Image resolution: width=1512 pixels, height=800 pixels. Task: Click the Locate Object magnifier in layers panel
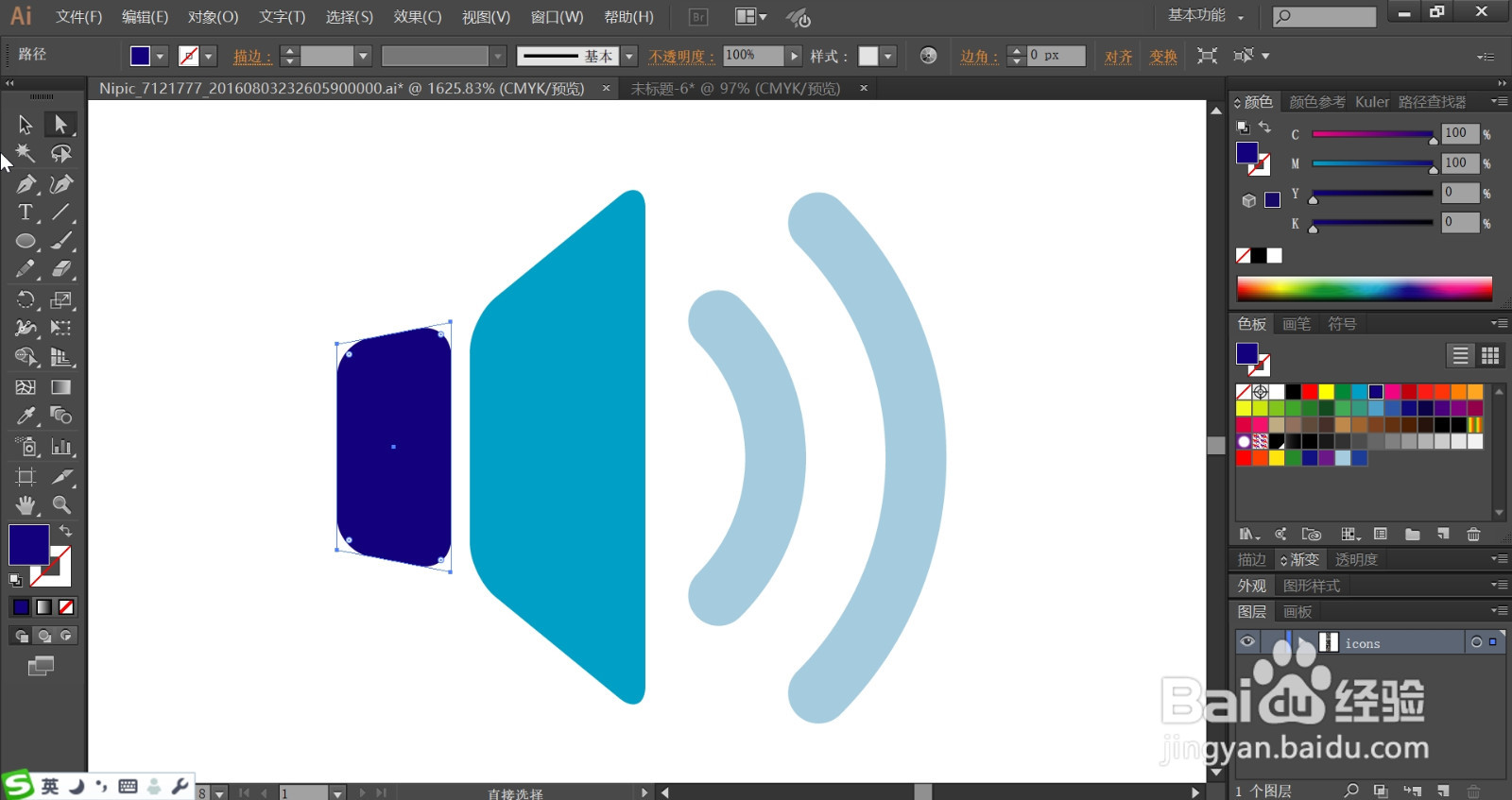1351,791
